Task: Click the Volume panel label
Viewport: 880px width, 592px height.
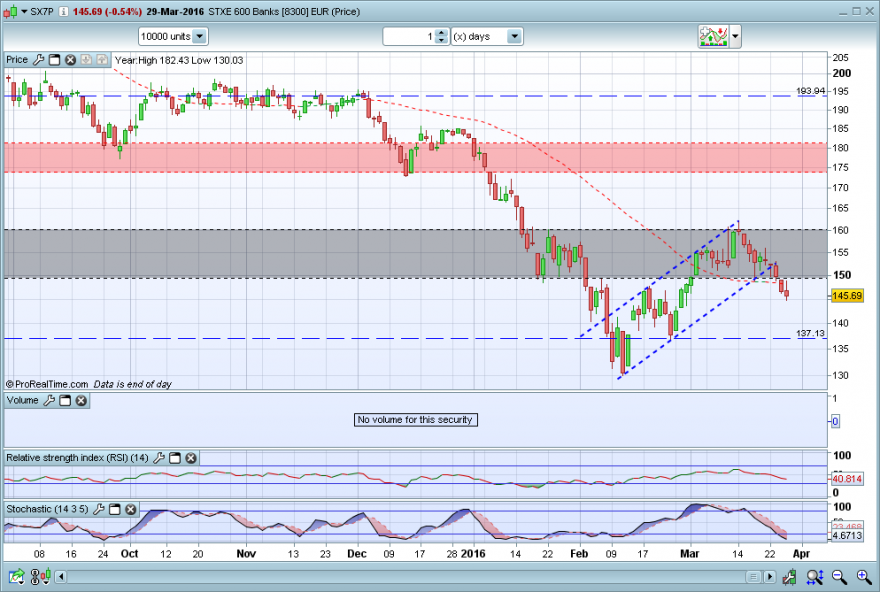Action: (x=22, y=400)
